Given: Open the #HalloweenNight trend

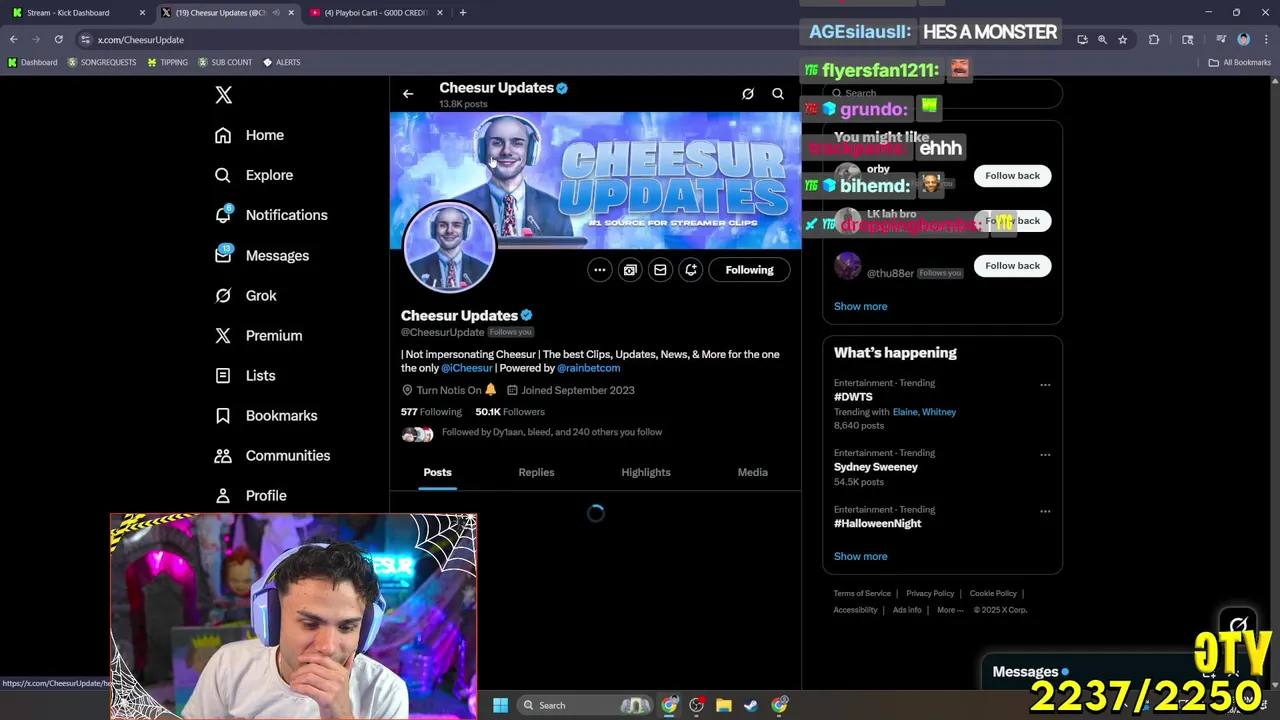Looking at the screenshot, I should (x=878, y=523).
